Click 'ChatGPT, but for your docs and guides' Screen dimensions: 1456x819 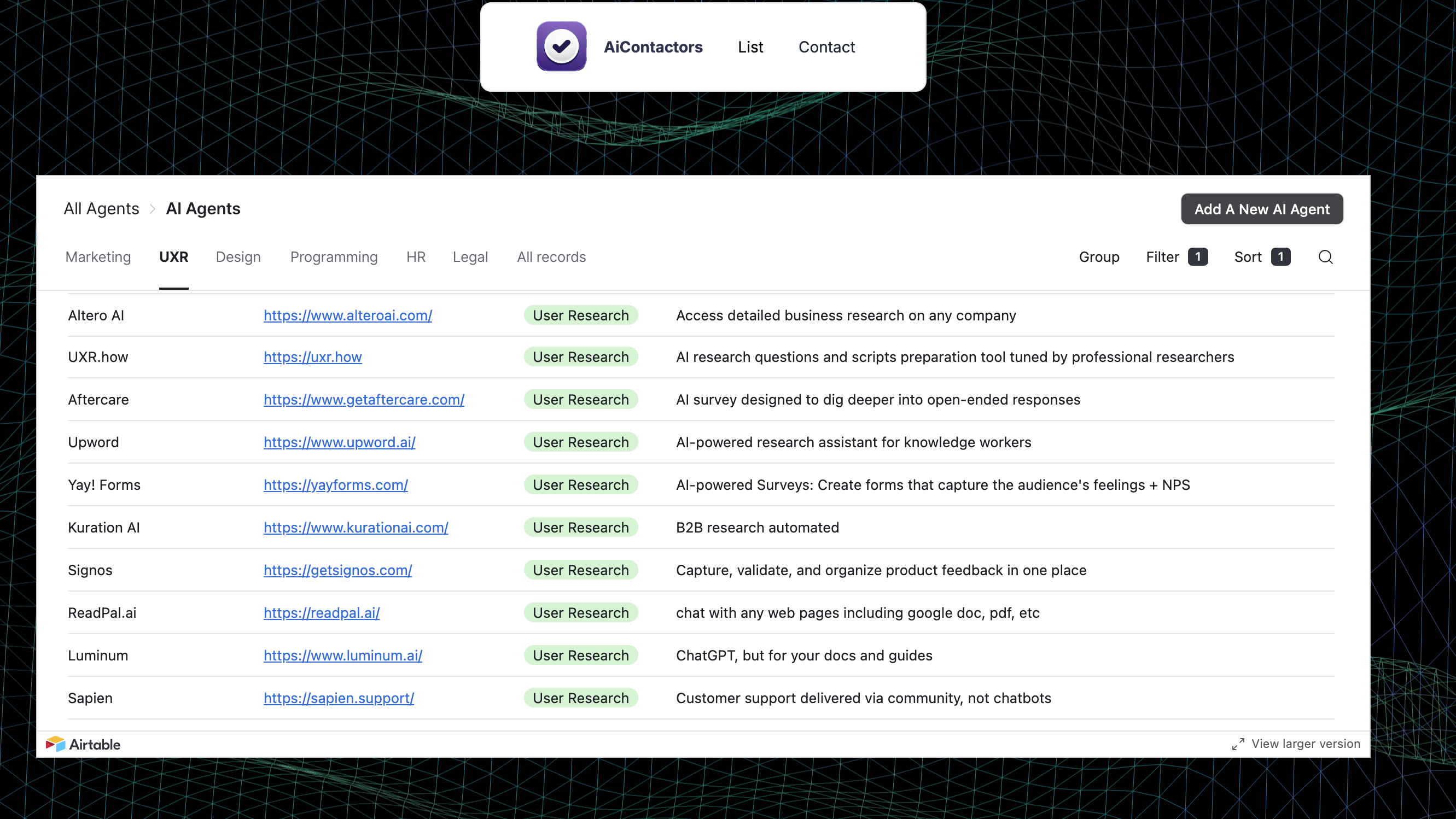pyautogui.click(x=803, y=655)
